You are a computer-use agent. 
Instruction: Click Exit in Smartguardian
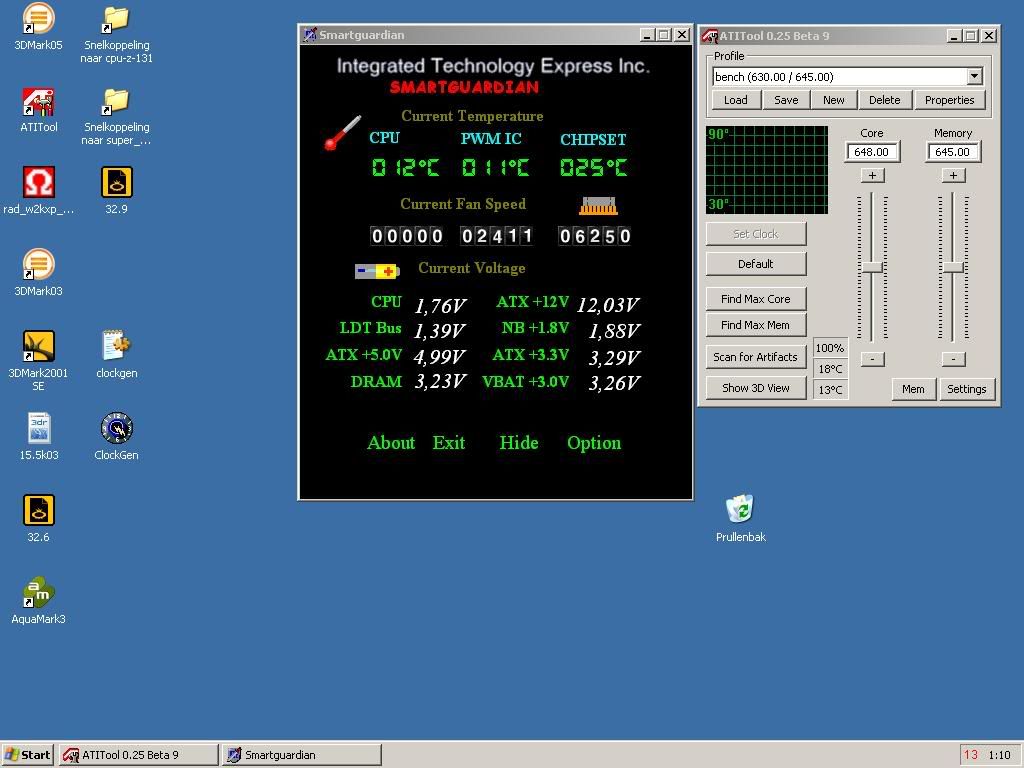449,443
